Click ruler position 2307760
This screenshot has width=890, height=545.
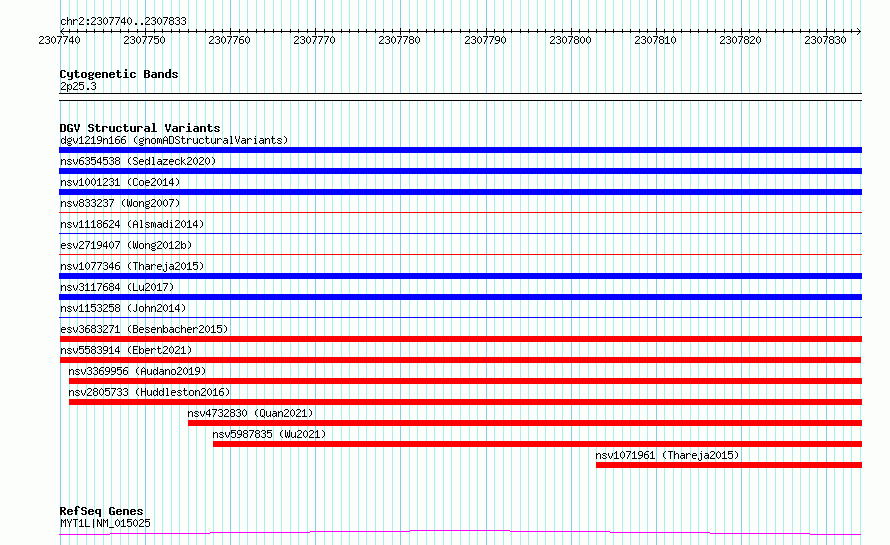coord(229,40)
